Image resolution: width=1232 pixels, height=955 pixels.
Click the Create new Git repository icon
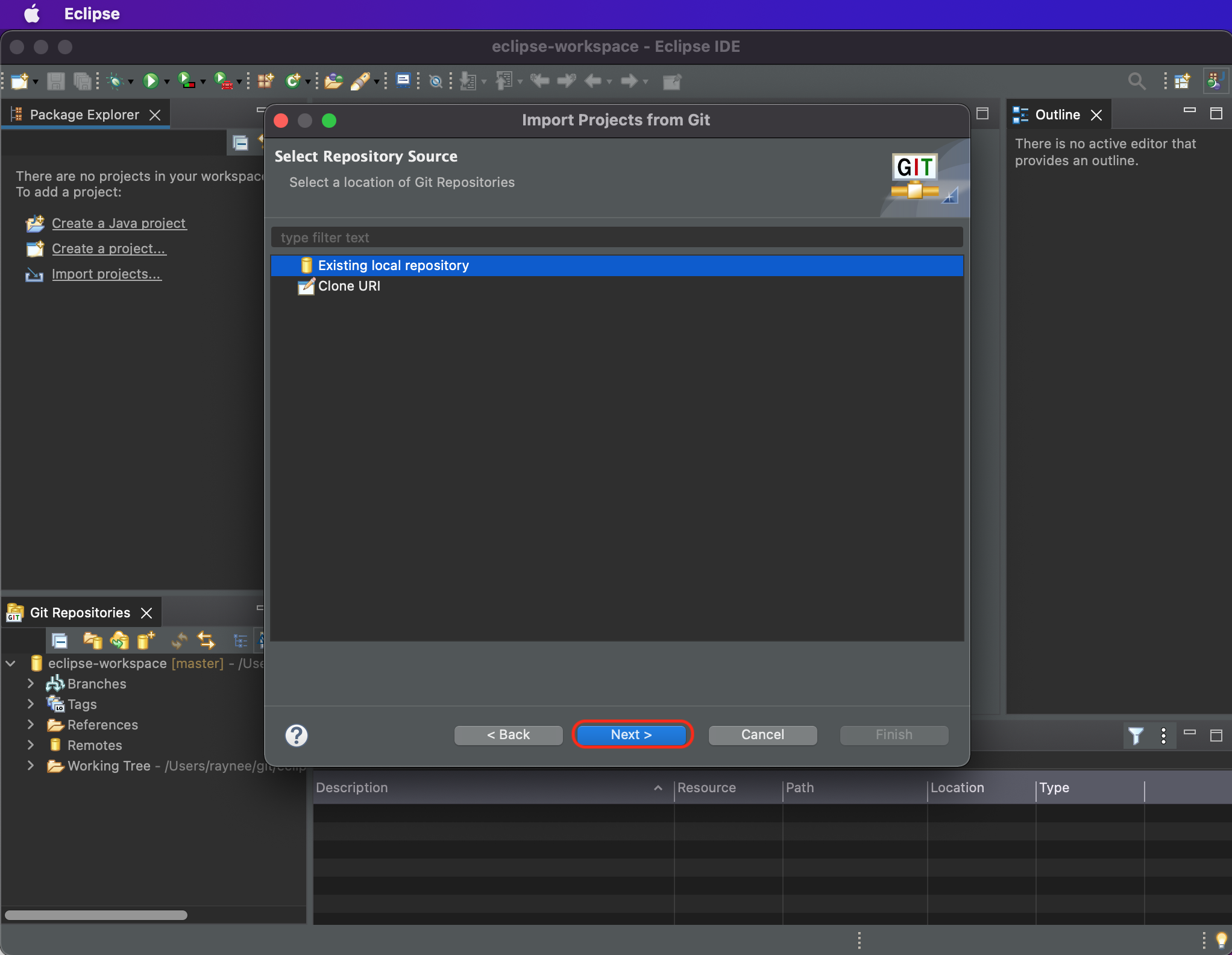pyautogui.click(x=145, y=640)
